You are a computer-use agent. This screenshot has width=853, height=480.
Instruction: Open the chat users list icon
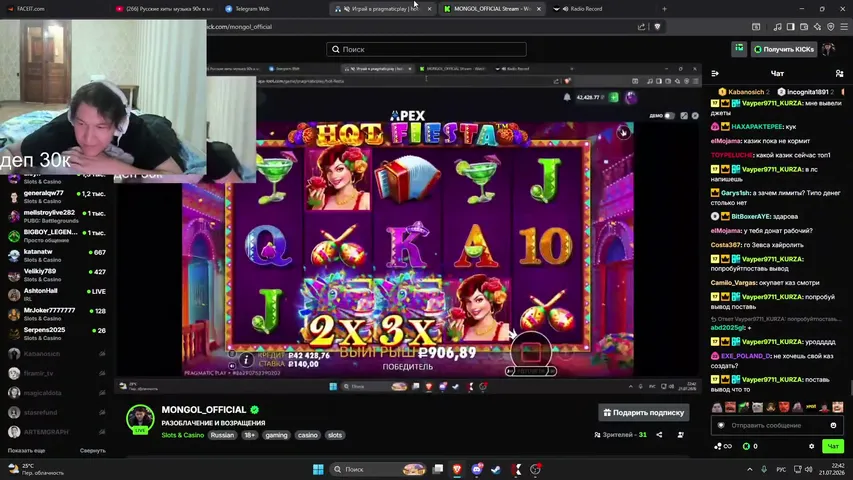(x=839, y=73)
